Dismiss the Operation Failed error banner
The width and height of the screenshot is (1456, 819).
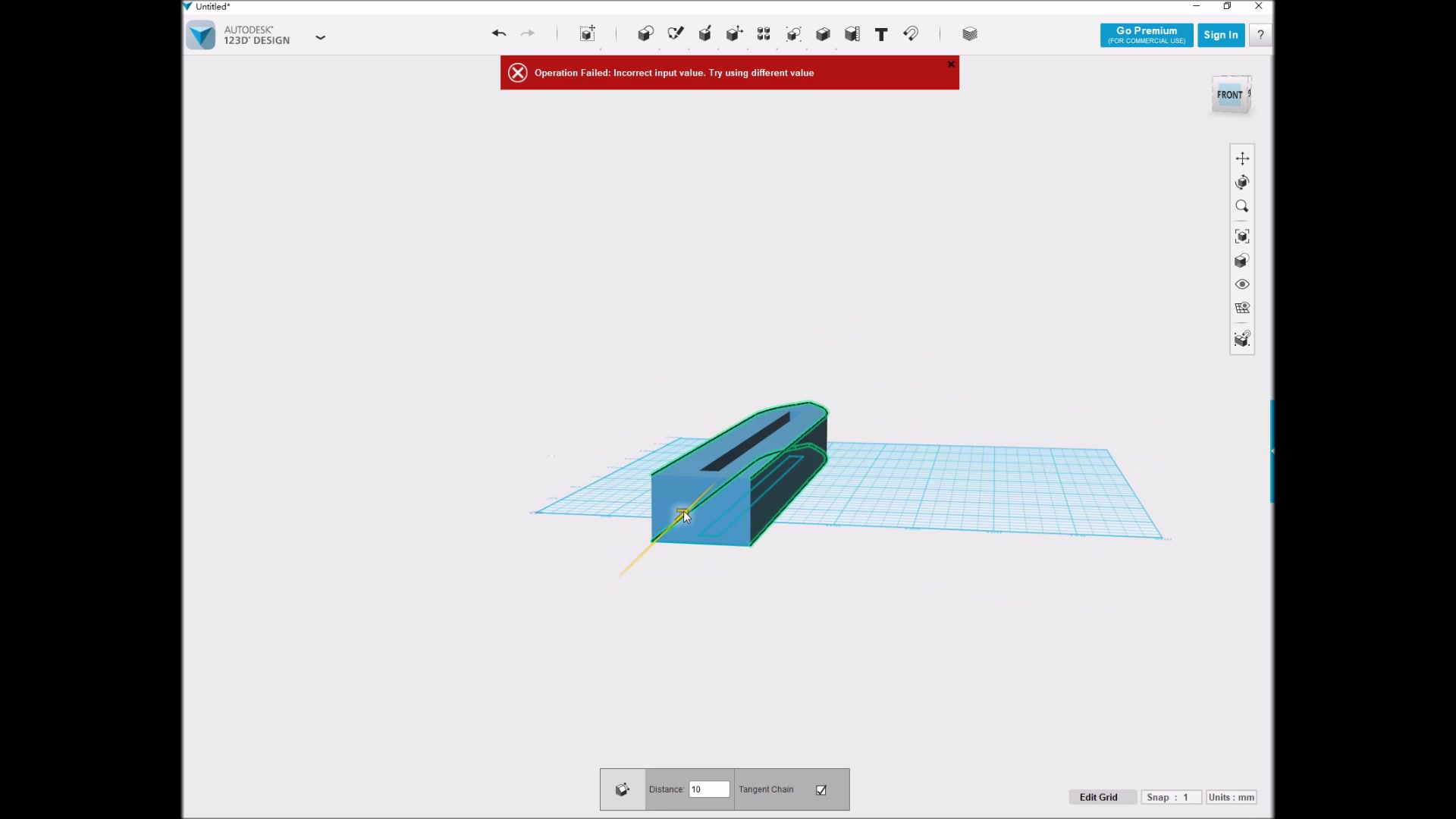pos(951,64)
